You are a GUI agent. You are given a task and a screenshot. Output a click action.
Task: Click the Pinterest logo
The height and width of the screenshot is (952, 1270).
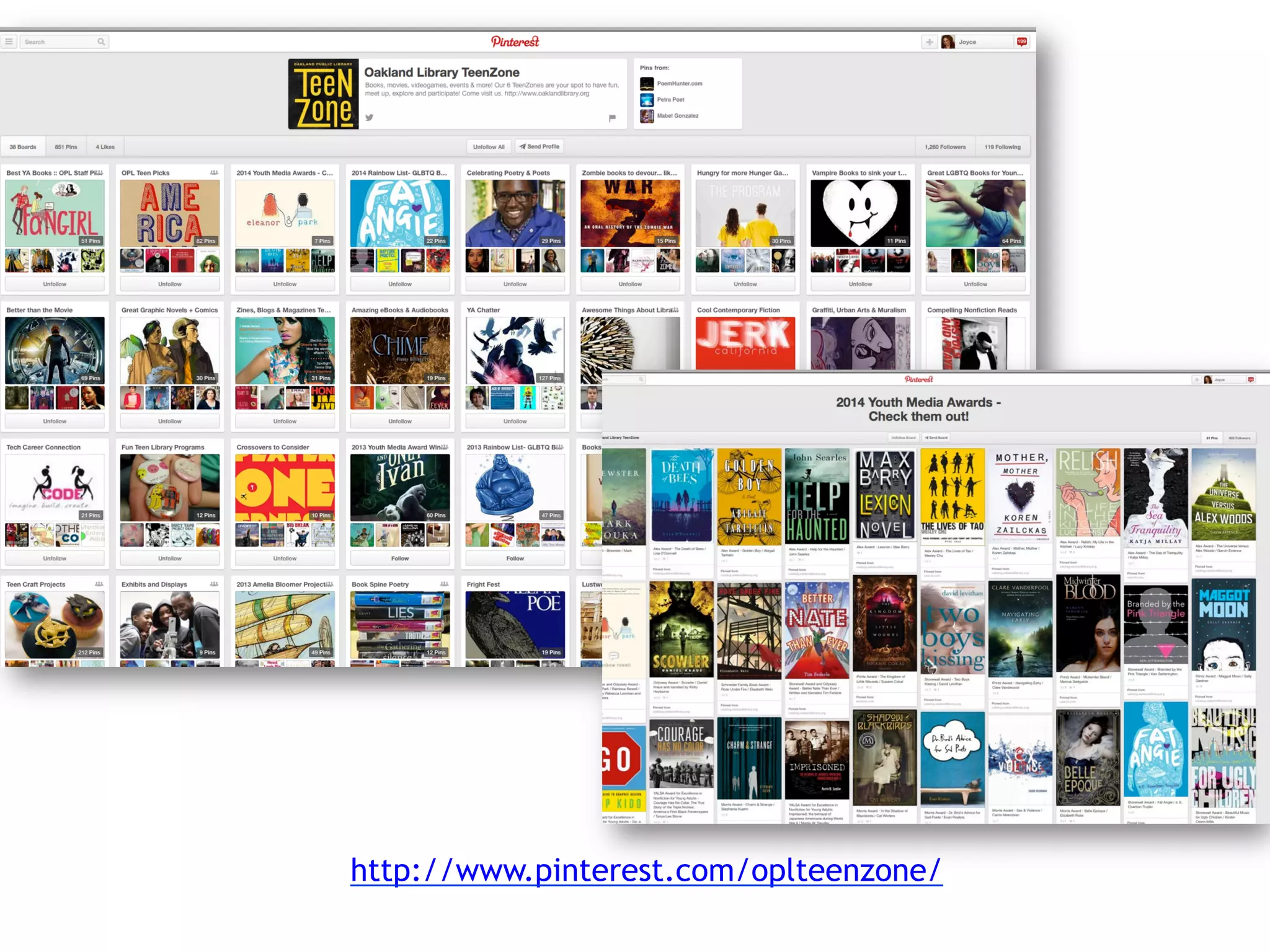[515, 42]
